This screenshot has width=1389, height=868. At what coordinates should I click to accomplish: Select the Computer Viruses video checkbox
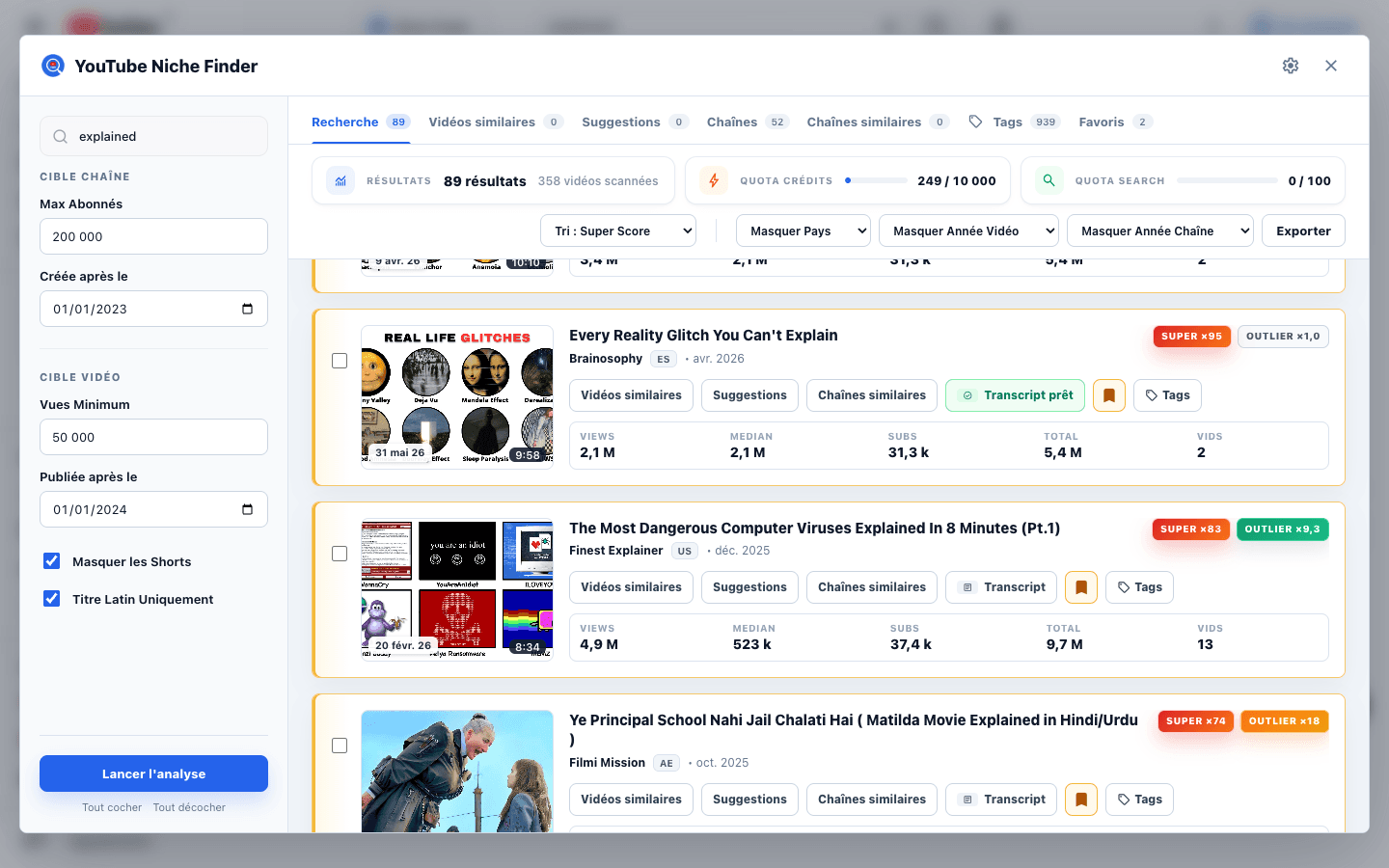point(340,554)
